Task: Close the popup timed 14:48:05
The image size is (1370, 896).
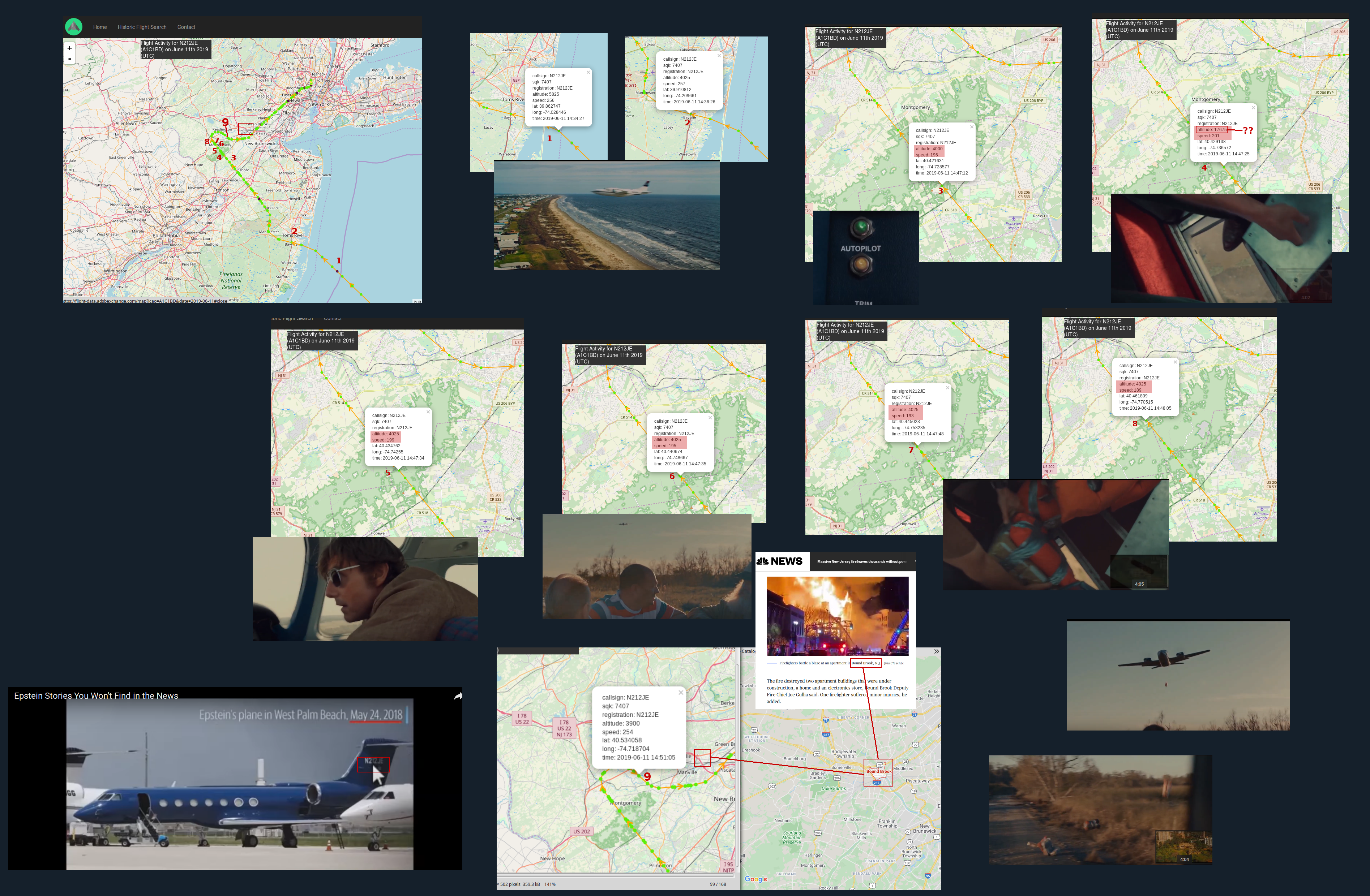Action: [x=1175, y=362]
